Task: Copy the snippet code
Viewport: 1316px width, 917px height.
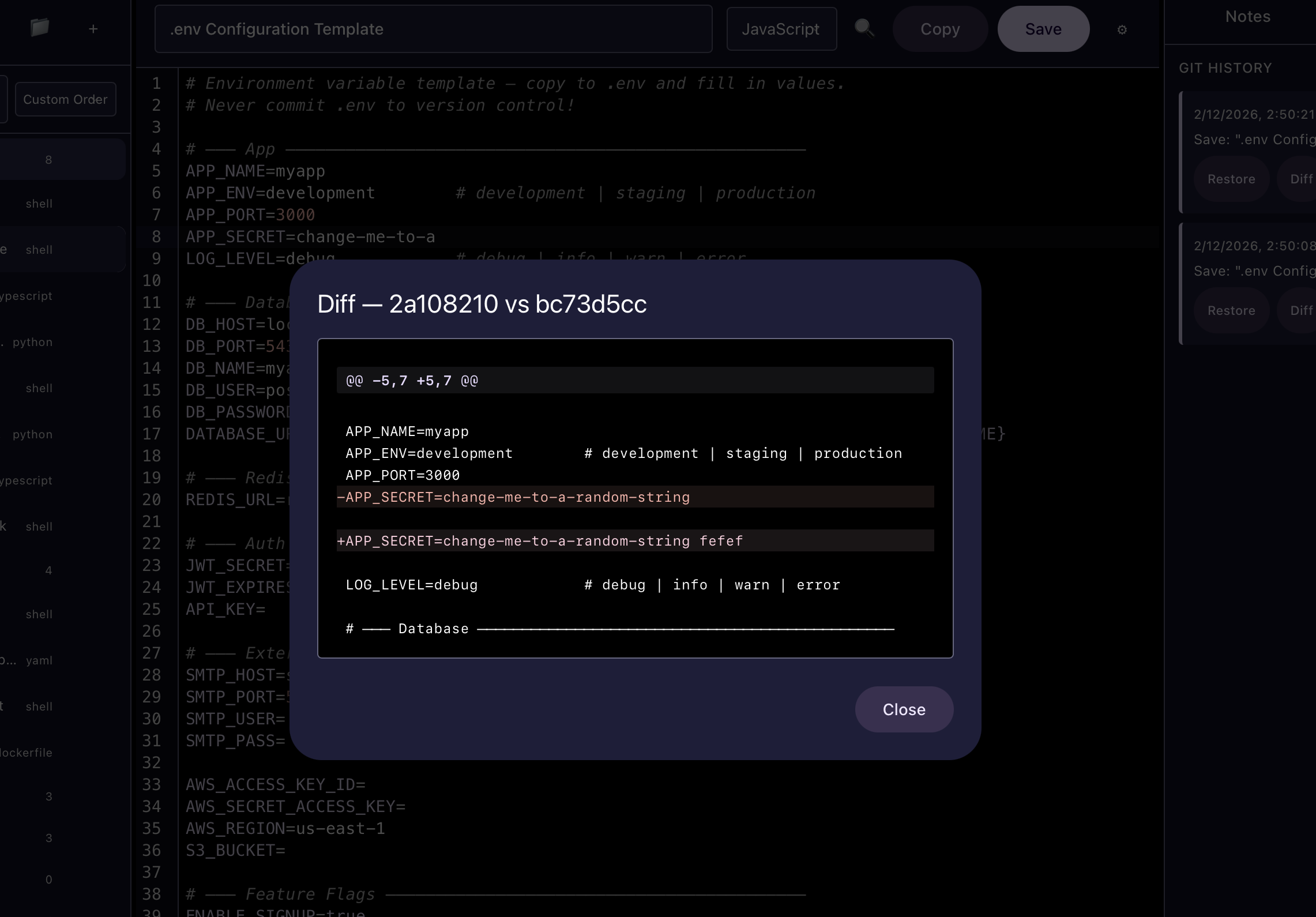Action: click(x=939, y=28)
